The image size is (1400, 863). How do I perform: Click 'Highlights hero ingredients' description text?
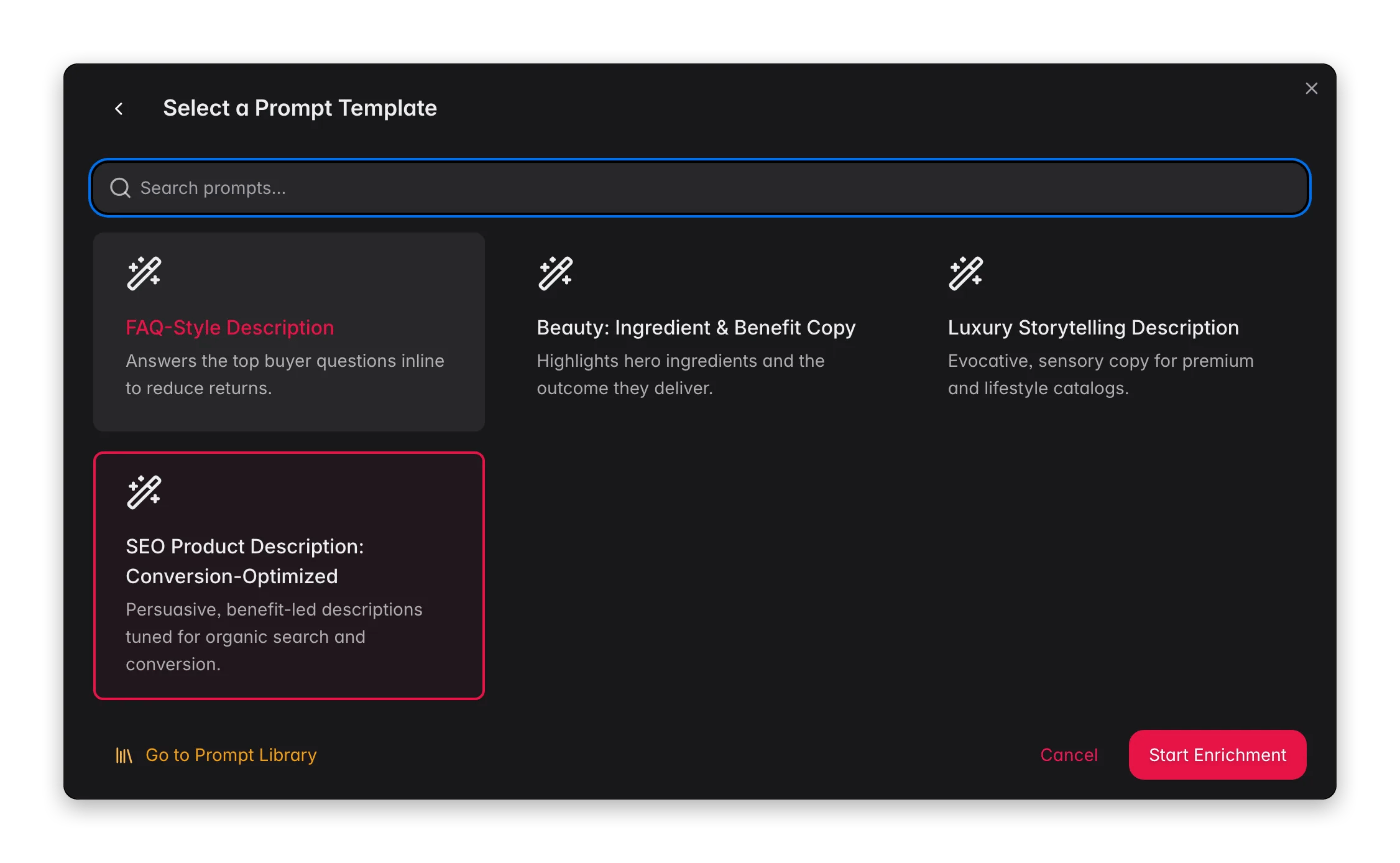tap(681, 374)
